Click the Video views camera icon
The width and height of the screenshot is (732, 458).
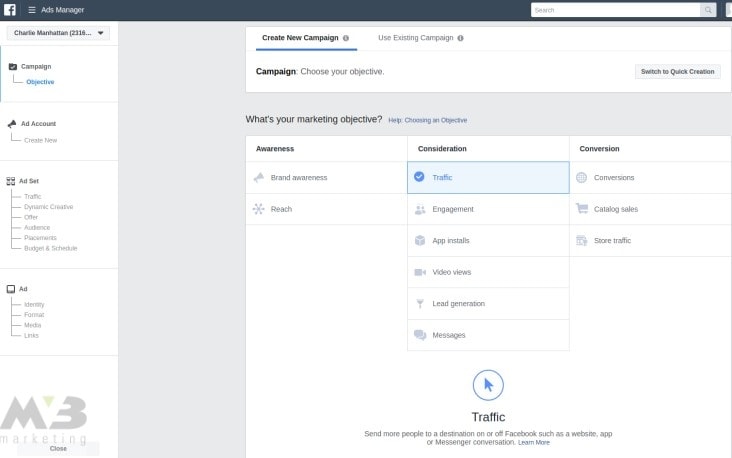(420, 272)
